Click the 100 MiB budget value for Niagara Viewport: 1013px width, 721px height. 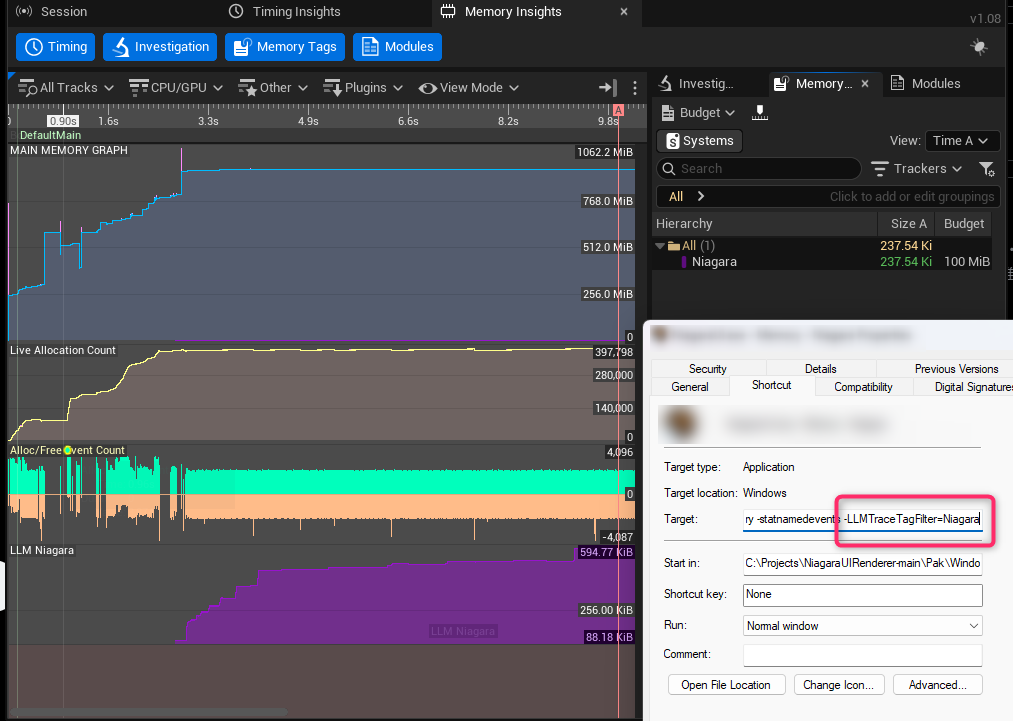click(x=966, y=262)
